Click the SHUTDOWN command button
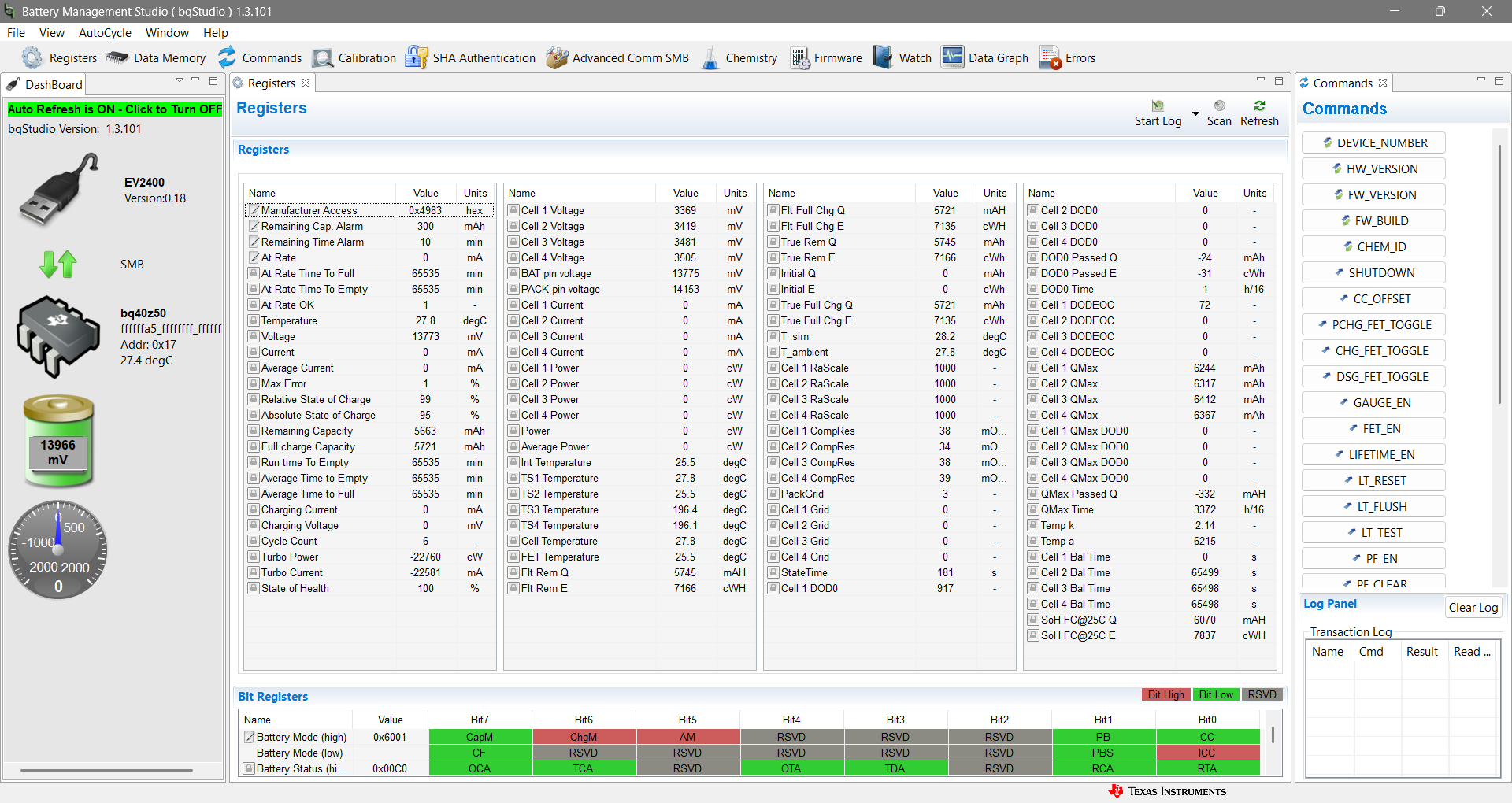 tap(1373, 272)
